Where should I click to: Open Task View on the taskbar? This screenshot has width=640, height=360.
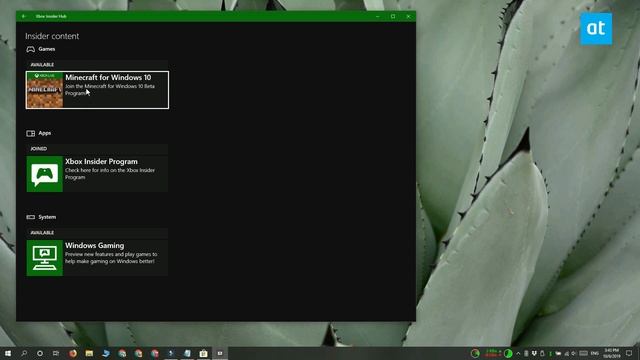coord(56,353)
